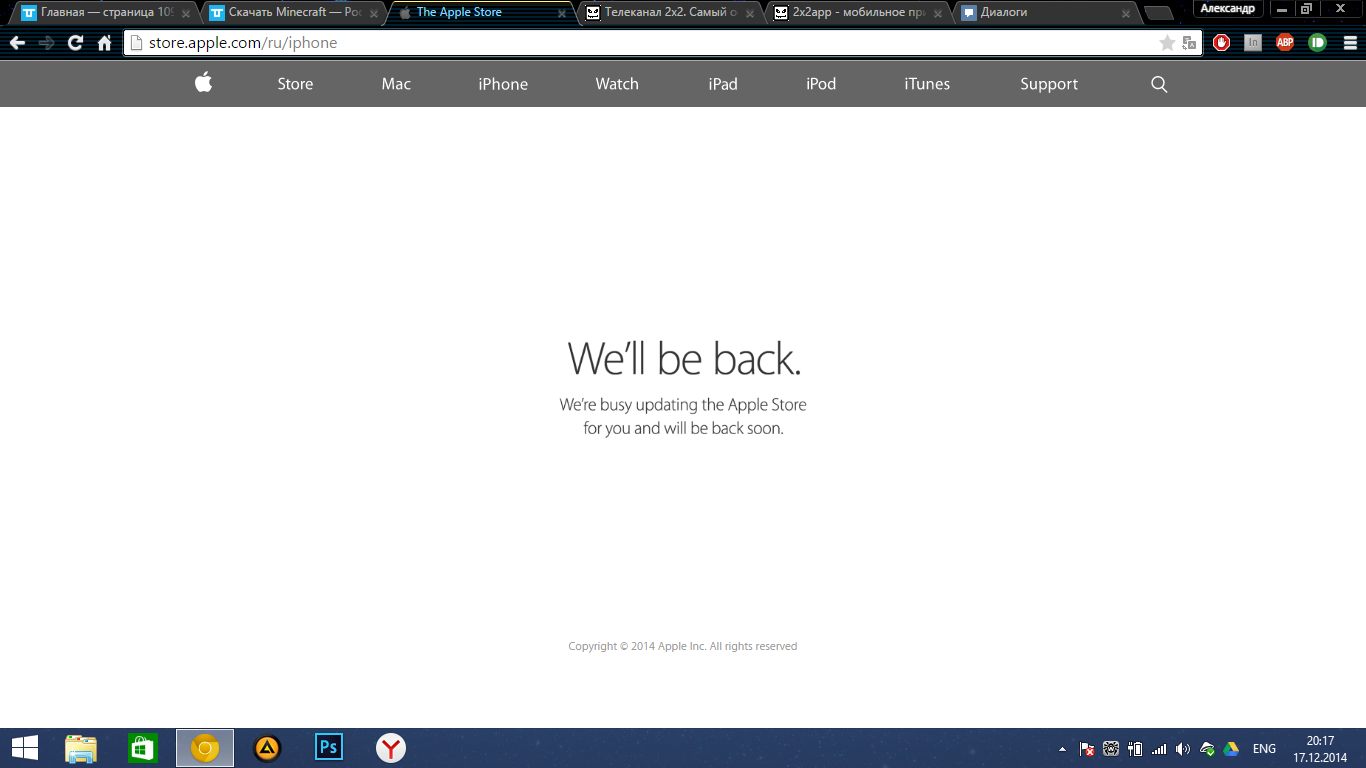This screenshot has width=1366, height=768.
Task: Bookmark this page with the star icon
Action: [x=1167, y=43]
